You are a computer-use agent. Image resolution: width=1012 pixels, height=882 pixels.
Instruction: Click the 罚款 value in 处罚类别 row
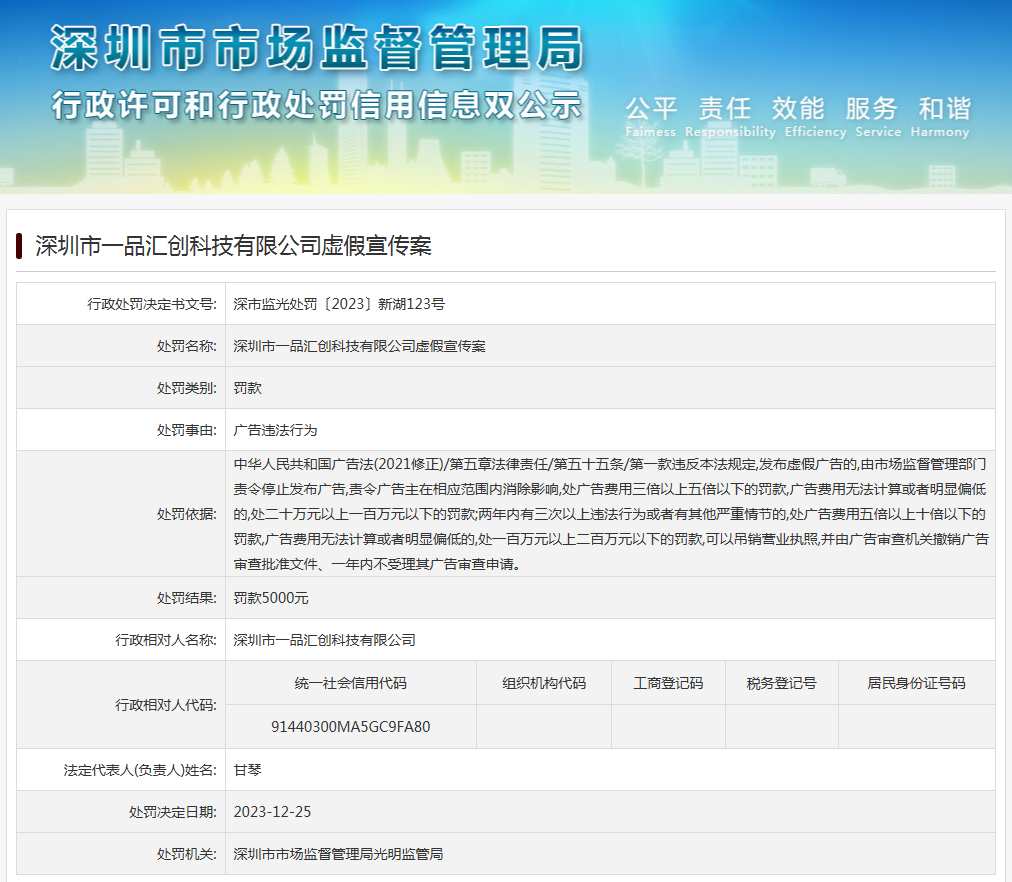pos(248,388)
